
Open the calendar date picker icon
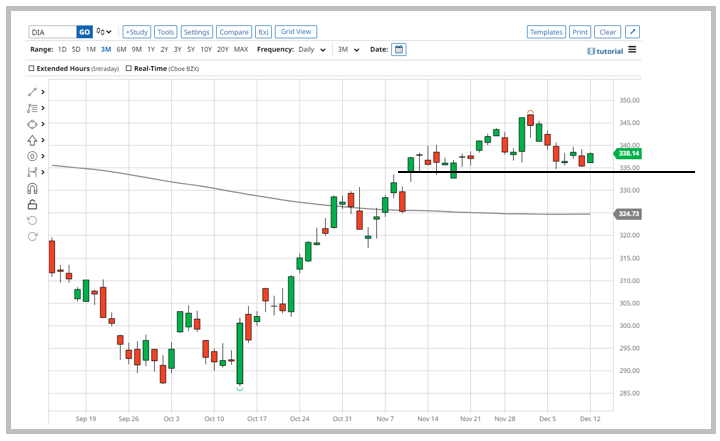point(399,49)
